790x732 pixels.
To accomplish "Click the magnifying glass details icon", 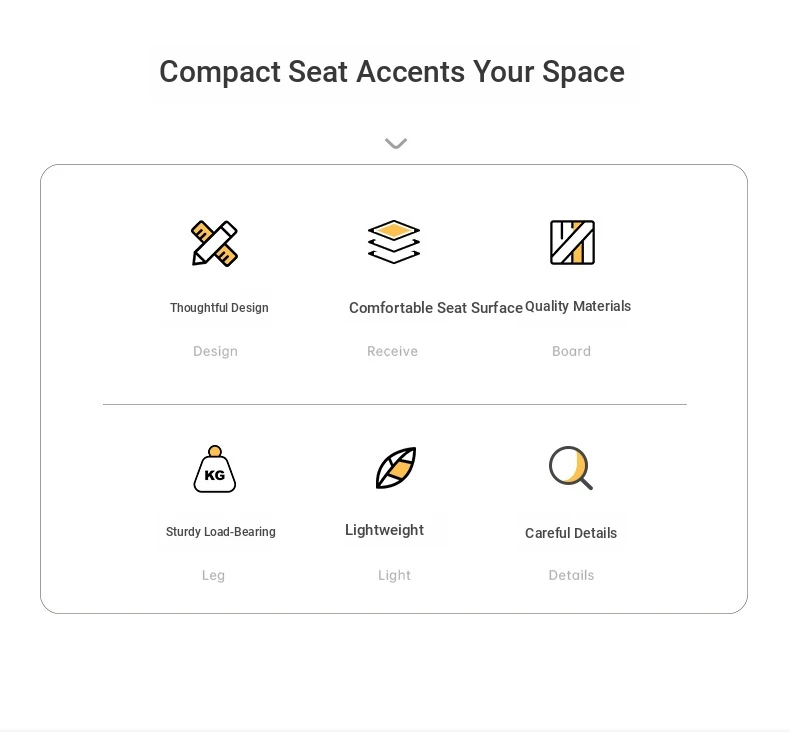I will pyautogui.click(x=571, y=468).
